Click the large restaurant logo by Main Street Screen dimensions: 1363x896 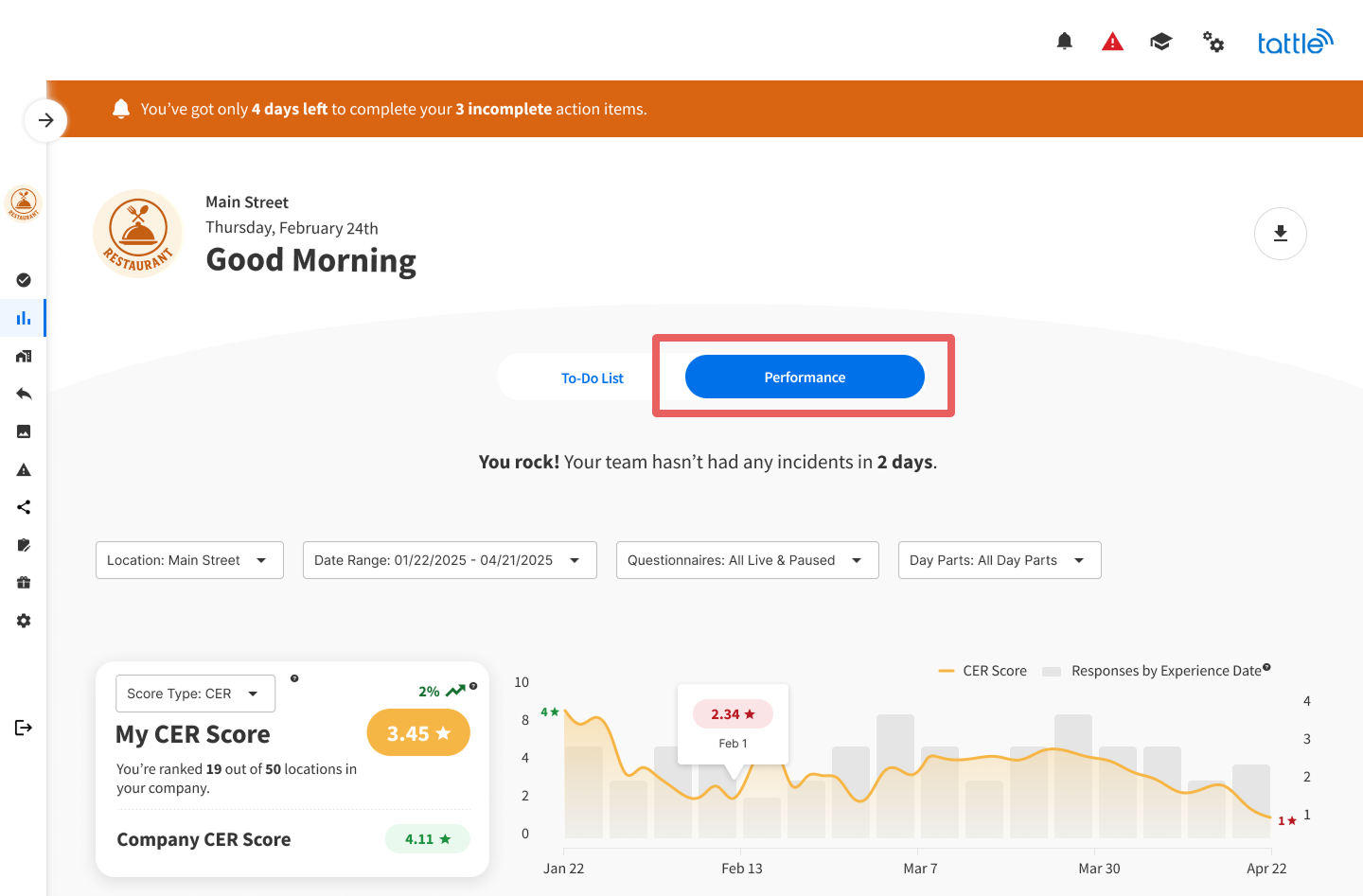coord(138,233)
